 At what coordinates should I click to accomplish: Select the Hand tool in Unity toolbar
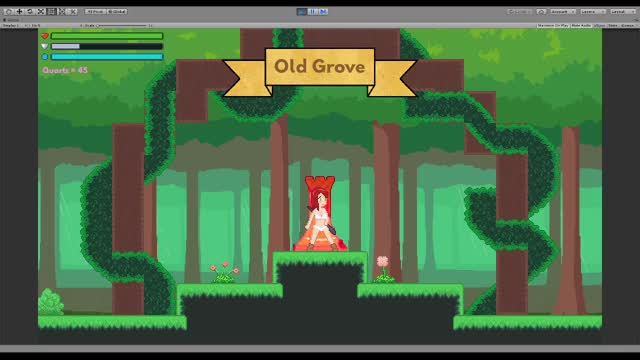point(8,11)
